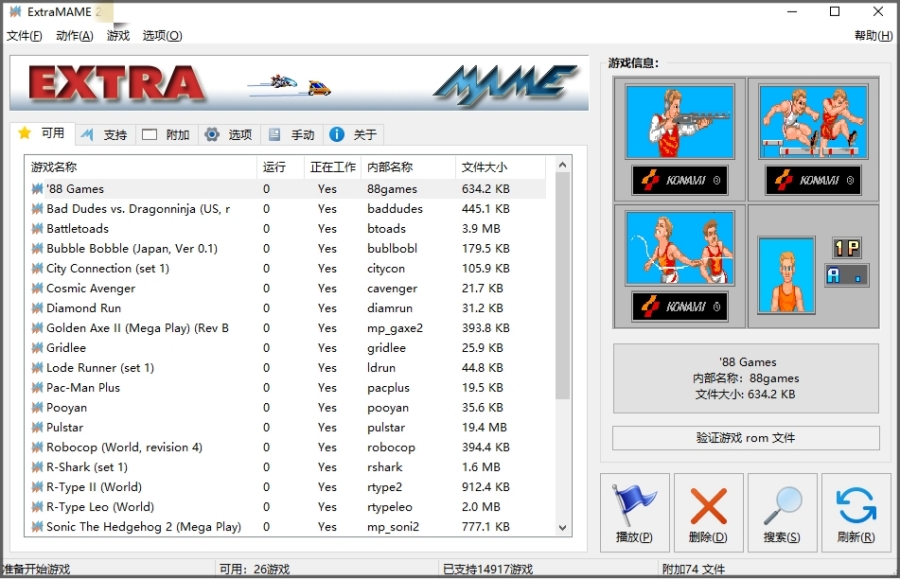
Task: Click the blue flag Play icon
Action: coord(633,505)
